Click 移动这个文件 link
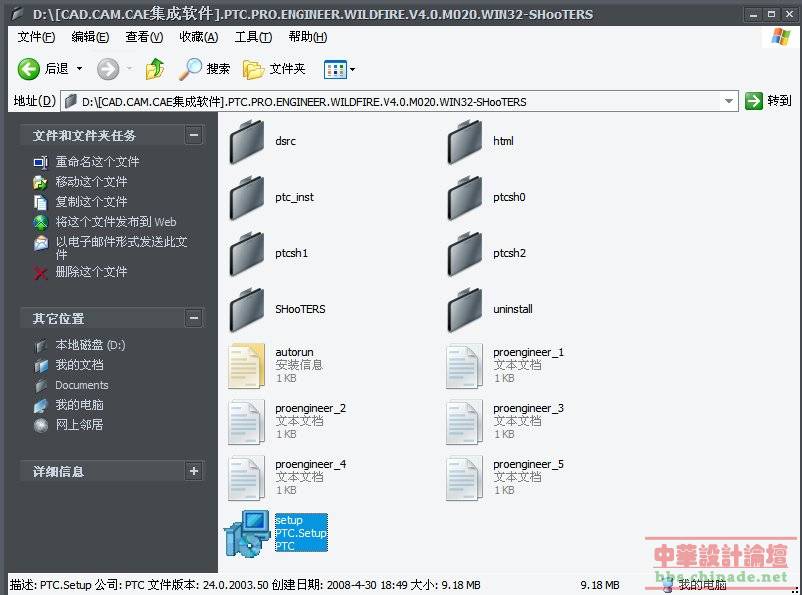 coord(91,182)
